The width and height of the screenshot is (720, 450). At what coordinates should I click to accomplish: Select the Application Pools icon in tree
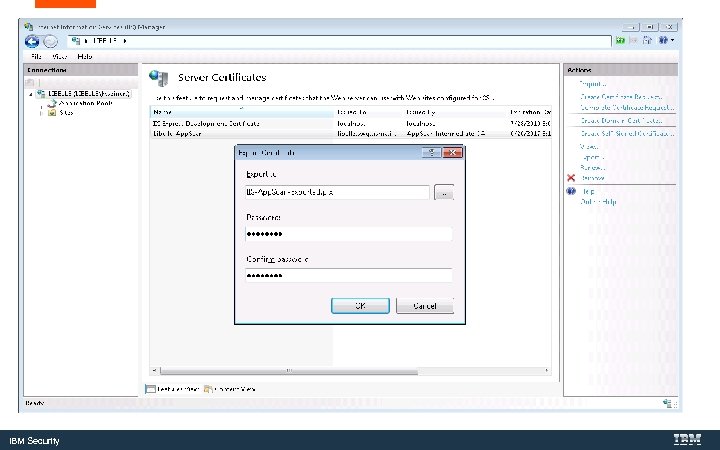tap(52, 103)
